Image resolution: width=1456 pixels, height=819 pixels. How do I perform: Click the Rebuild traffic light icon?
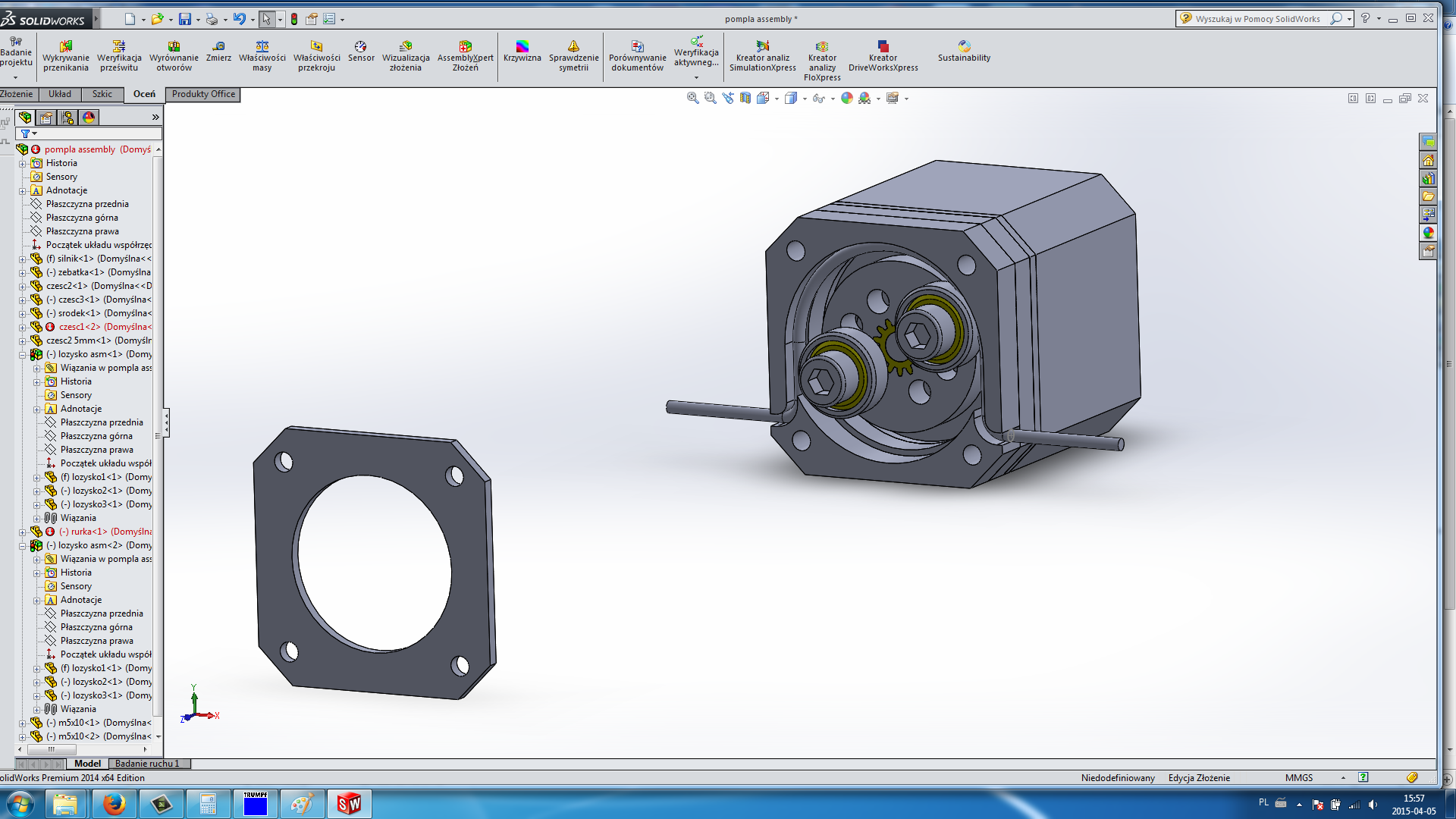(294, 19)
